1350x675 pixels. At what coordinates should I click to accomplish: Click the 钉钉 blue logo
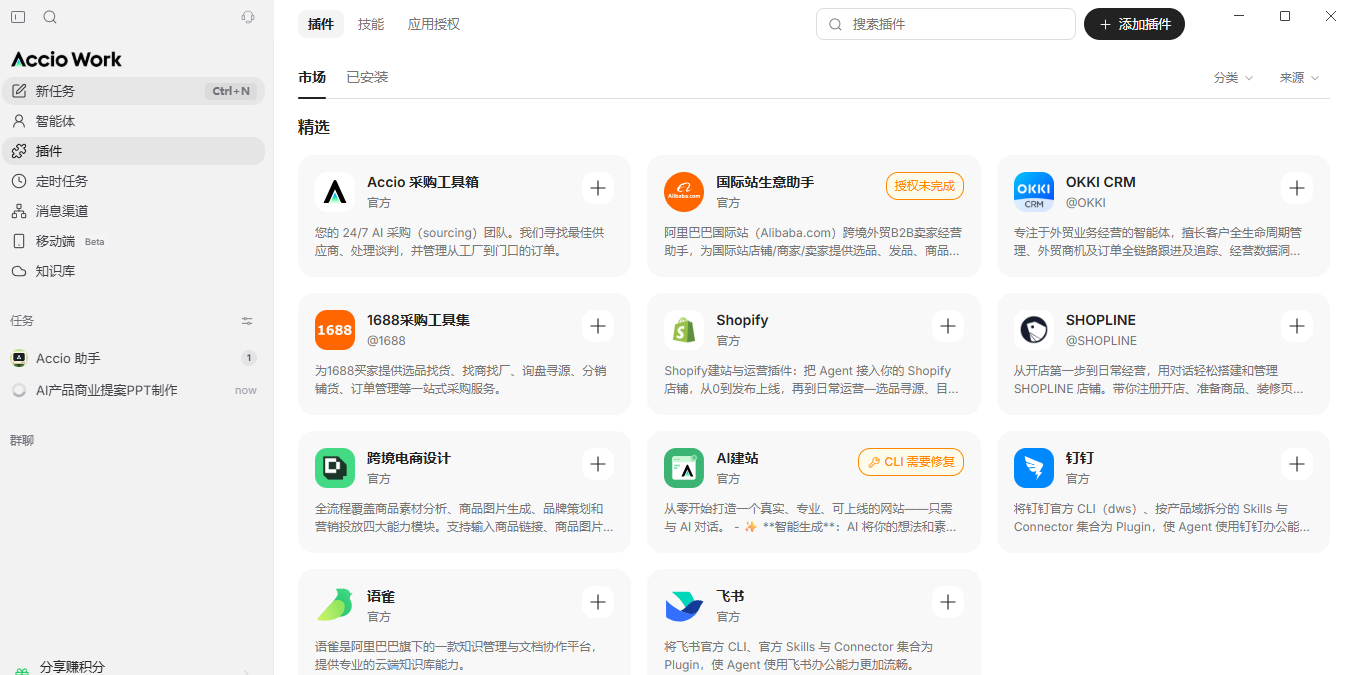(x=1034, y=468)
